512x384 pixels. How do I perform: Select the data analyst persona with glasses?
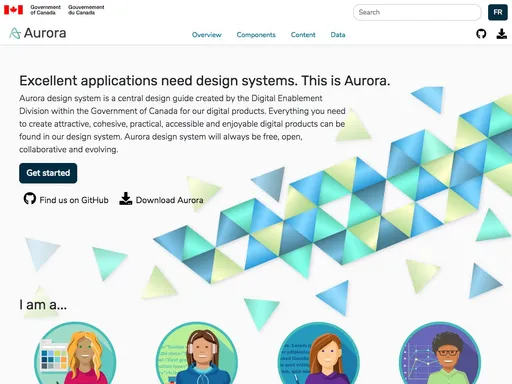(x=440, y=353)
